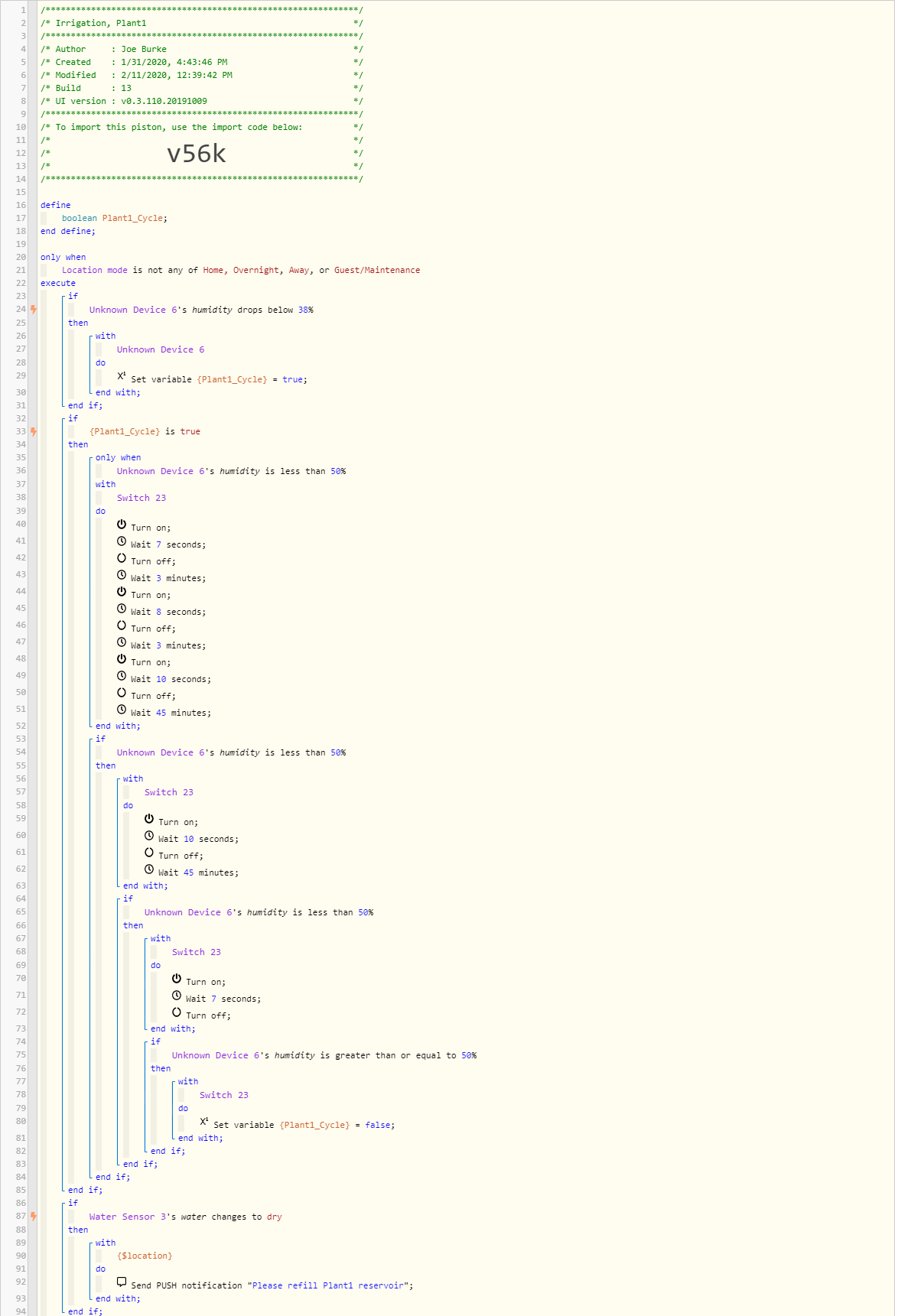Click Wait 3 minutes on line 43
The image size is (901, 1316).
(x=168, y=578)
